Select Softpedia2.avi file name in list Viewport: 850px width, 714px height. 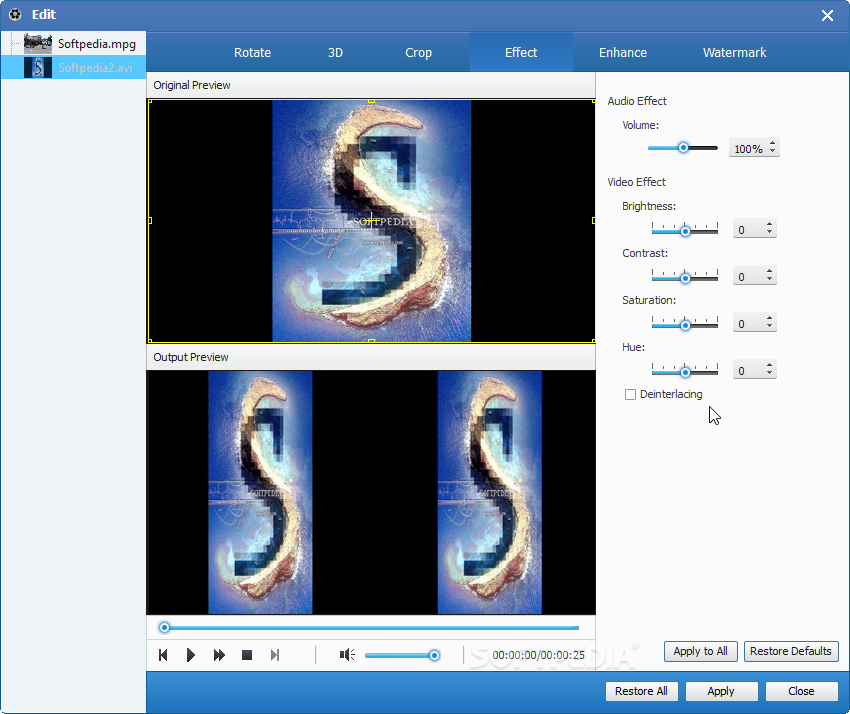coord(95,68)
